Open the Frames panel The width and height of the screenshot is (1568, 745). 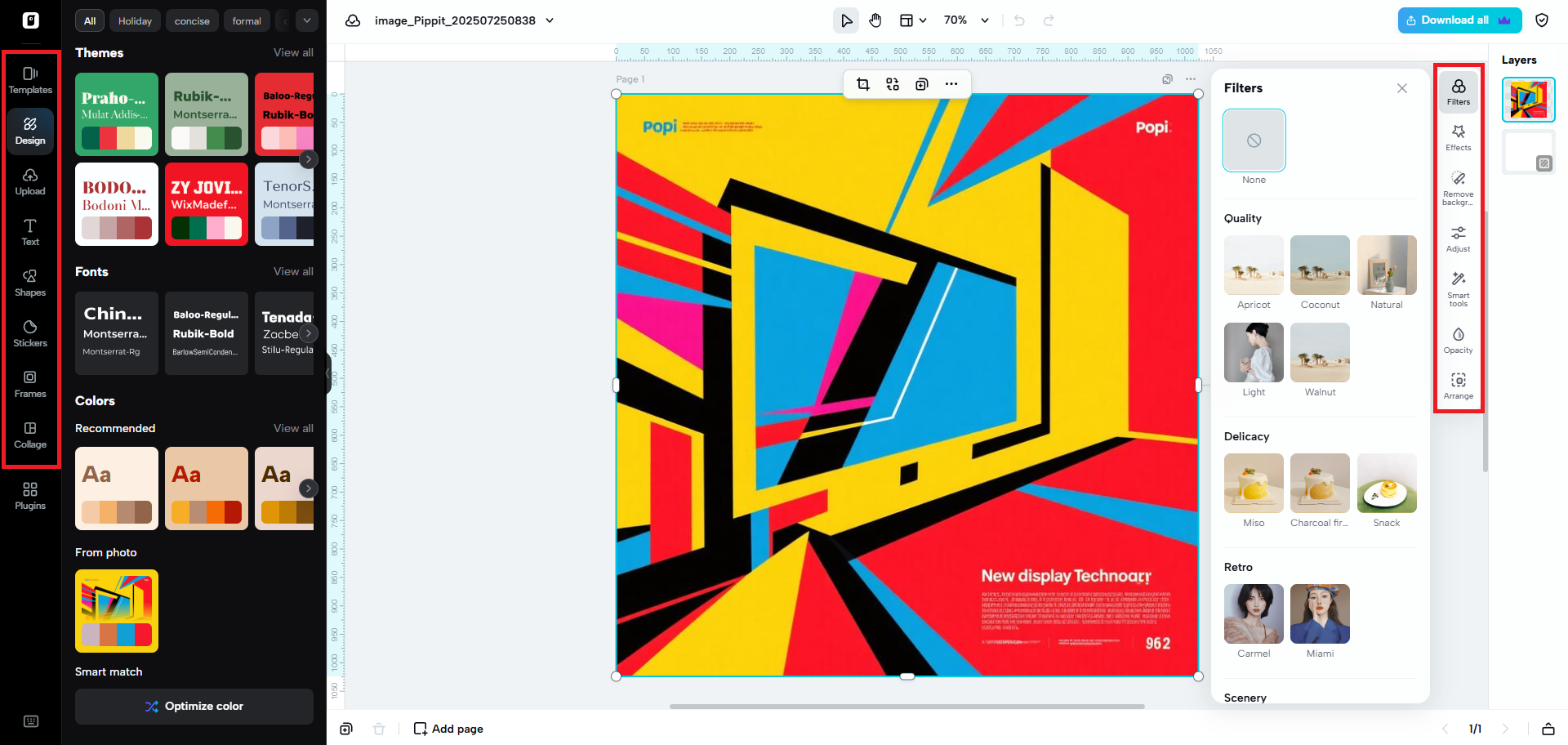pos(30,384)
